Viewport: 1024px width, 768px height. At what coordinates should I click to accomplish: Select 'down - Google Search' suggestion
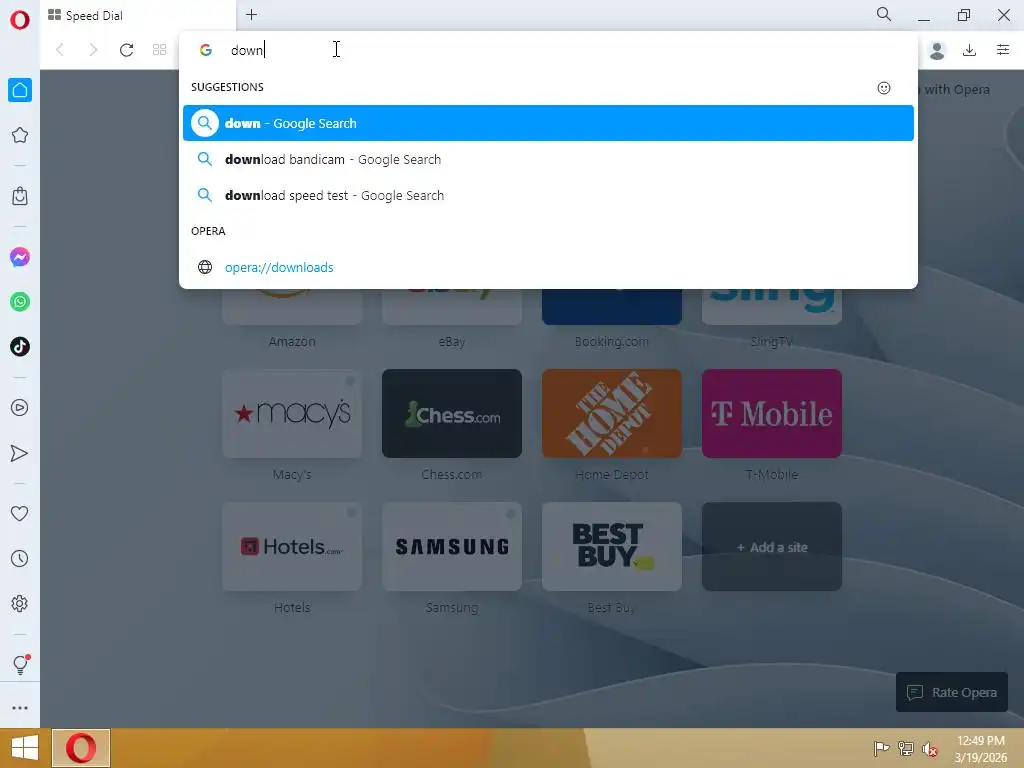click(x=548, y=123)
